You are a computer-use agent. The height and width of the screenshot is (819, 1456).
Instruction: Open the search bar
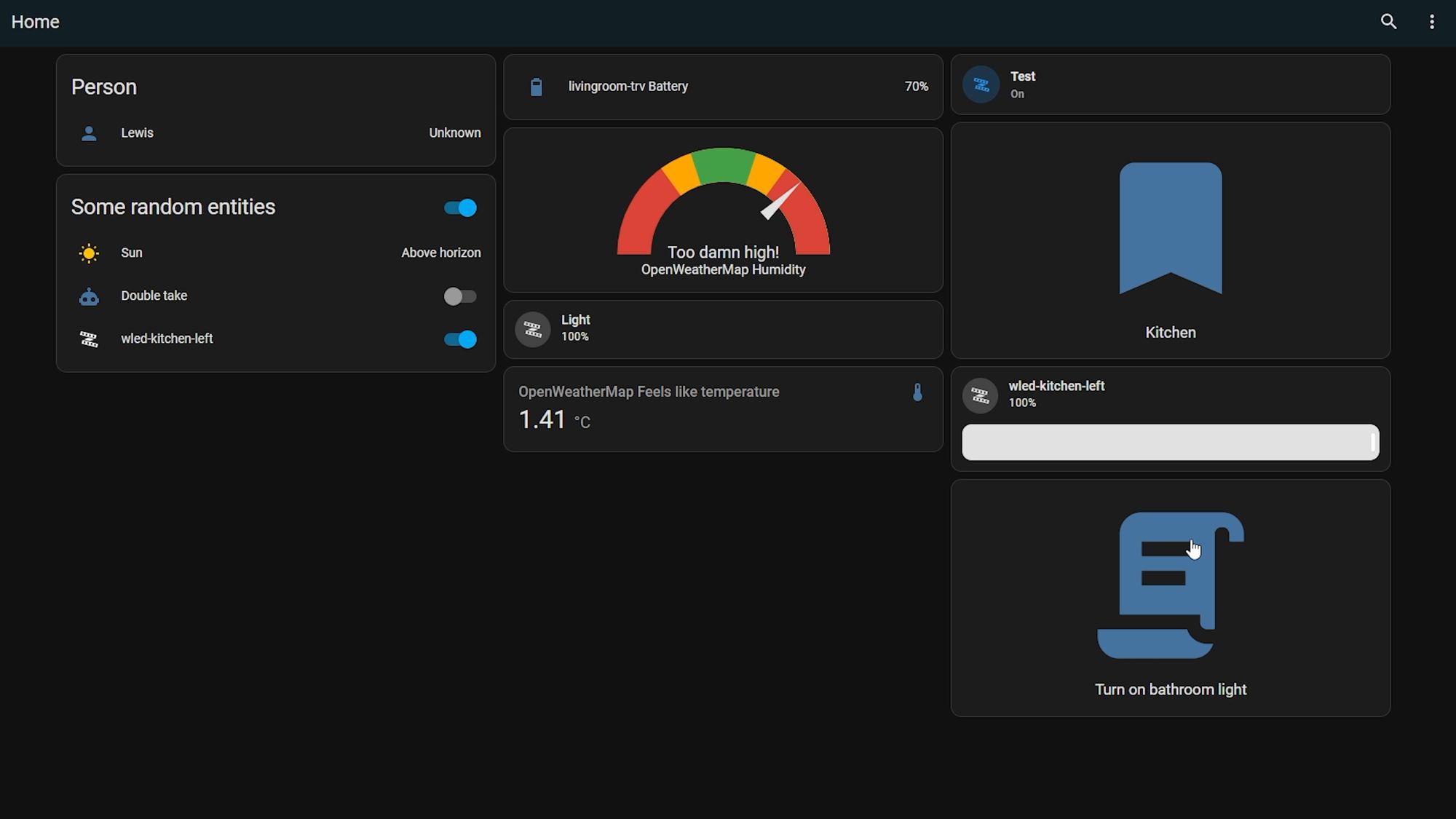[1388, 22]
